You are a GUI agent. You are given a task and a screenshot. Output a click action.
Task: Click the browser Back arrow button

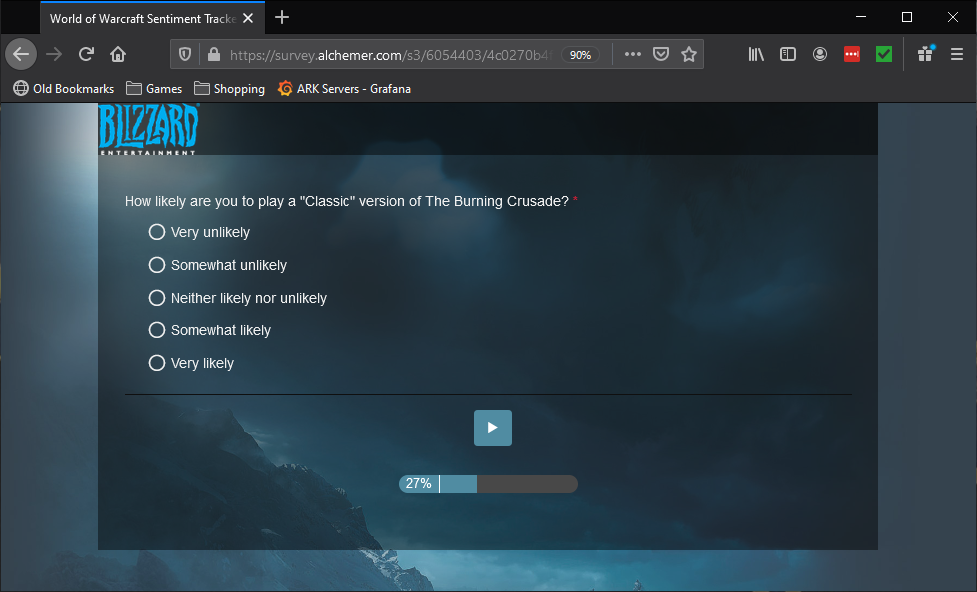pyautogui.click(x=21, y=54)
